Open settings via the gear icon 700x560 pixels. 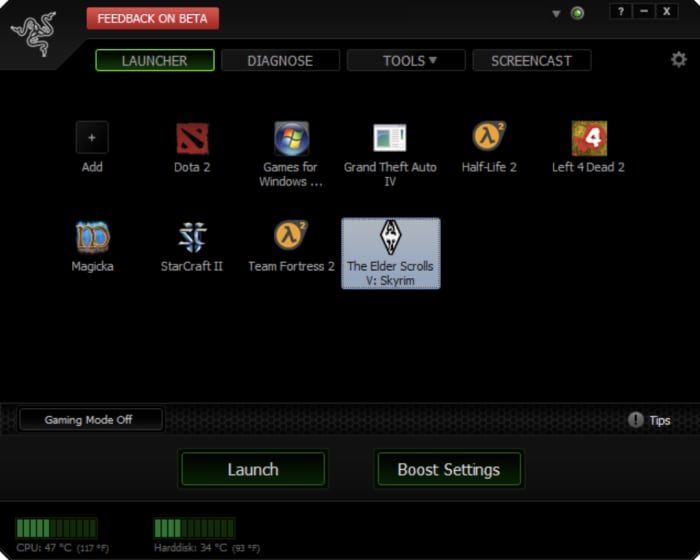tap(679, 60)
